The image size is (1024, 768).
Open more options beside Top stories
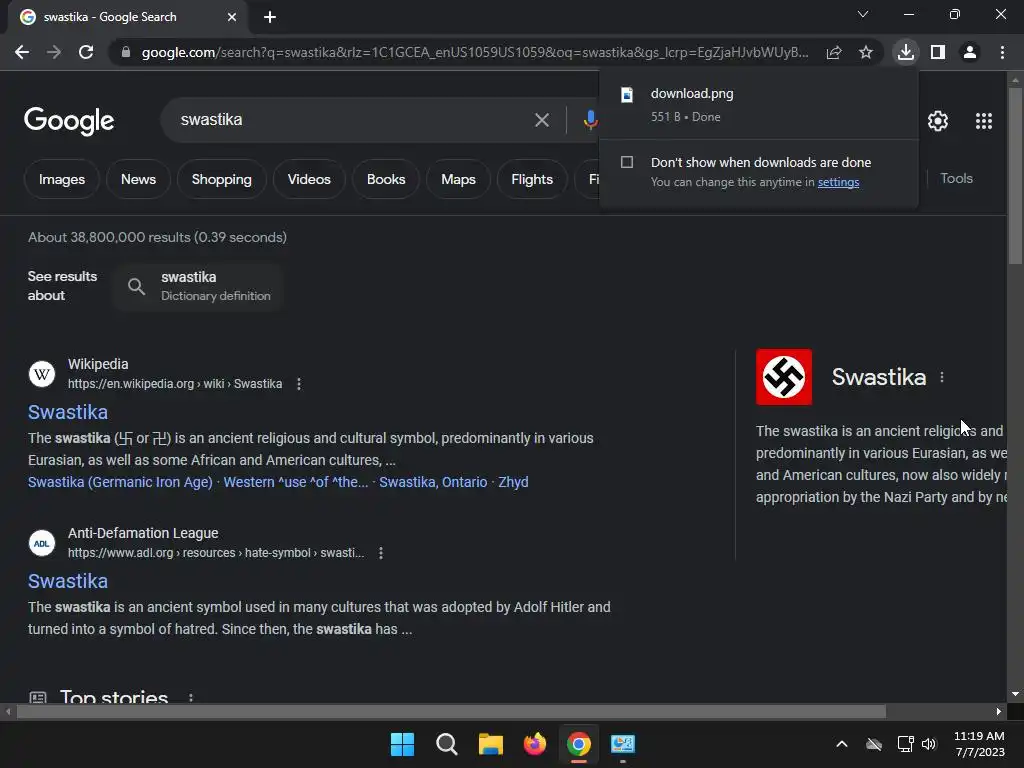click(x=191, y=698)
